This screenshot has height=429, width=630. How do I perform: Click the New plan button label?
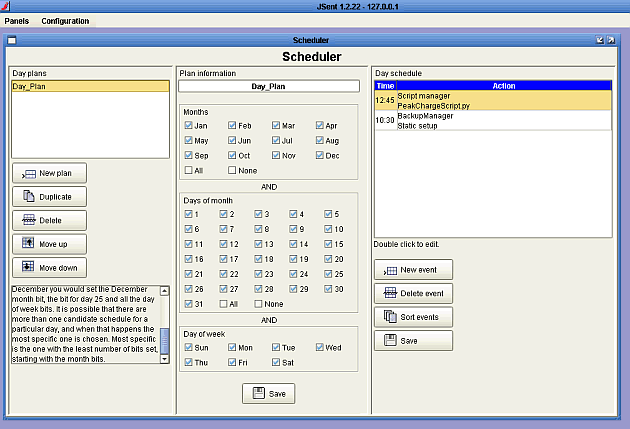55,174
